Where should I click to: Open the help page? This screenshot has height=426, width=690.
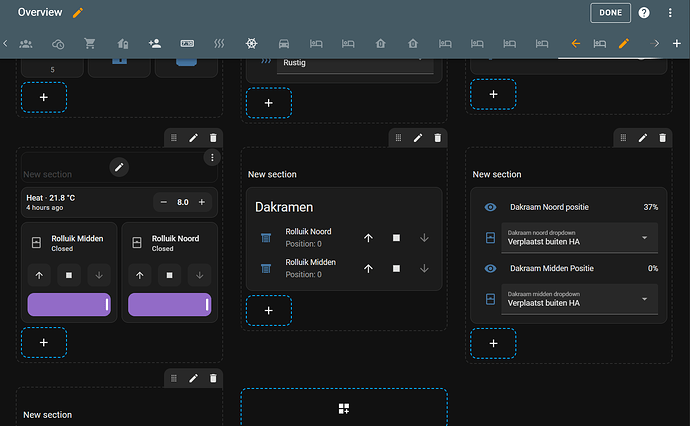644,13
